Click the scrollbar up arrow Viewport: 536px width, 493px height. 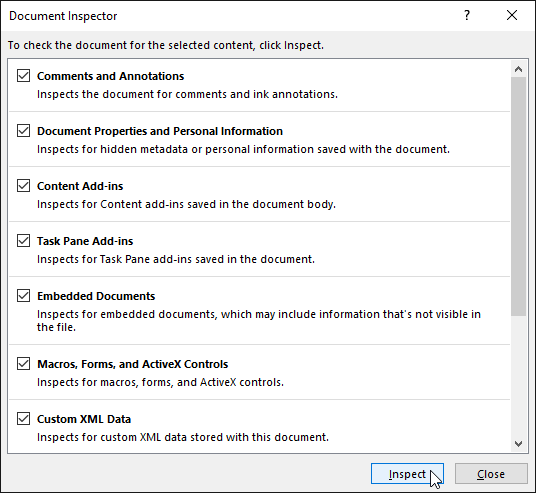coord(519,69)
